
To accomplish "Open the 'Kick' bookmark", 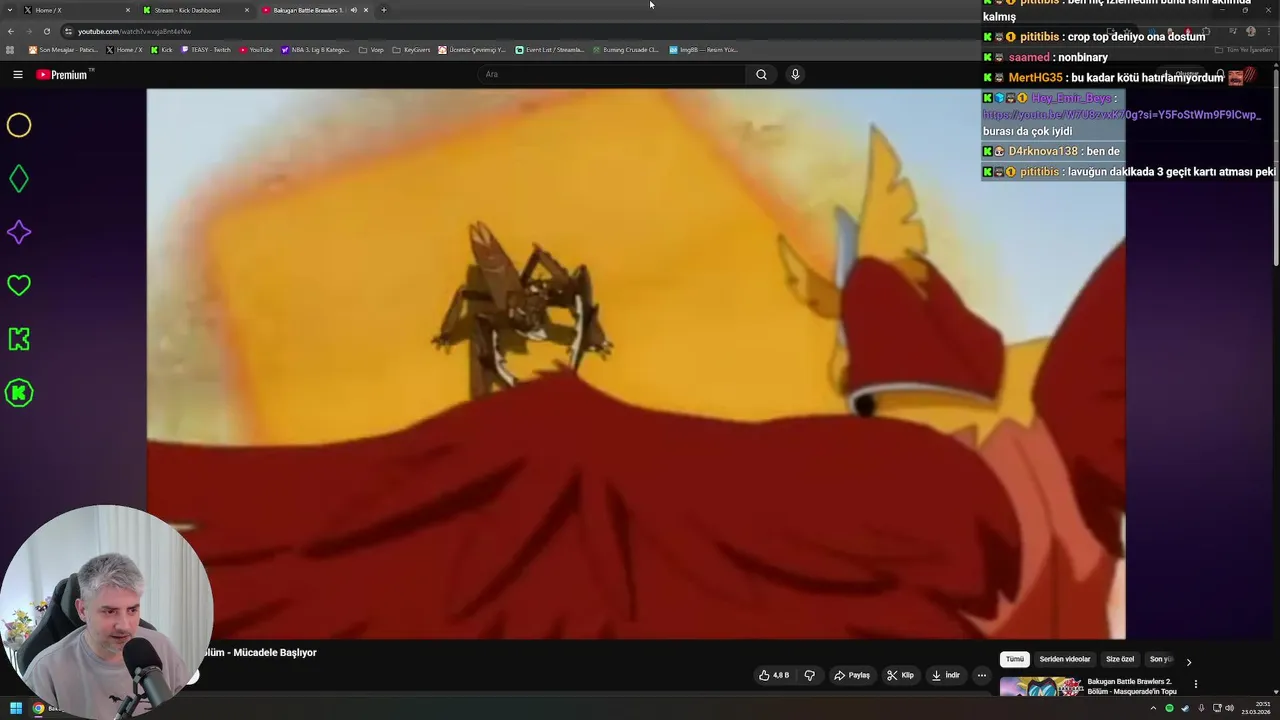I will [162, 49].
